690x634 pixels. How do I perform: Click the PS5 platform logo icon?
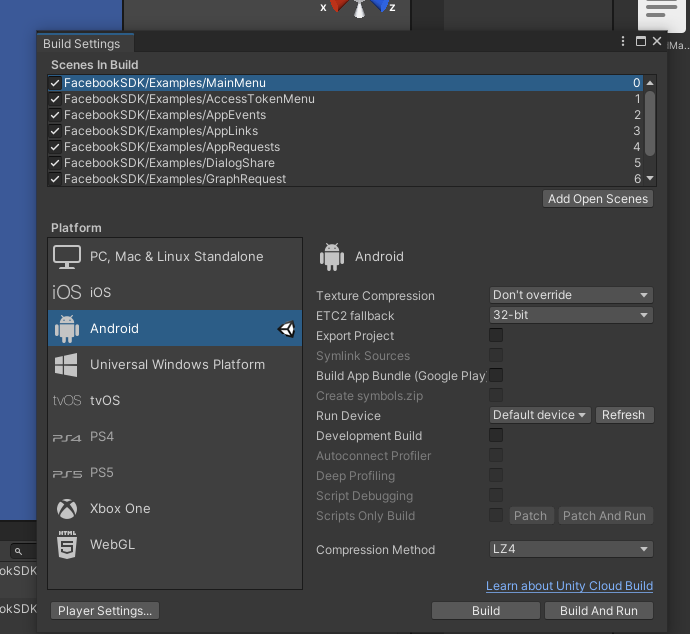[x=67, y=474]
